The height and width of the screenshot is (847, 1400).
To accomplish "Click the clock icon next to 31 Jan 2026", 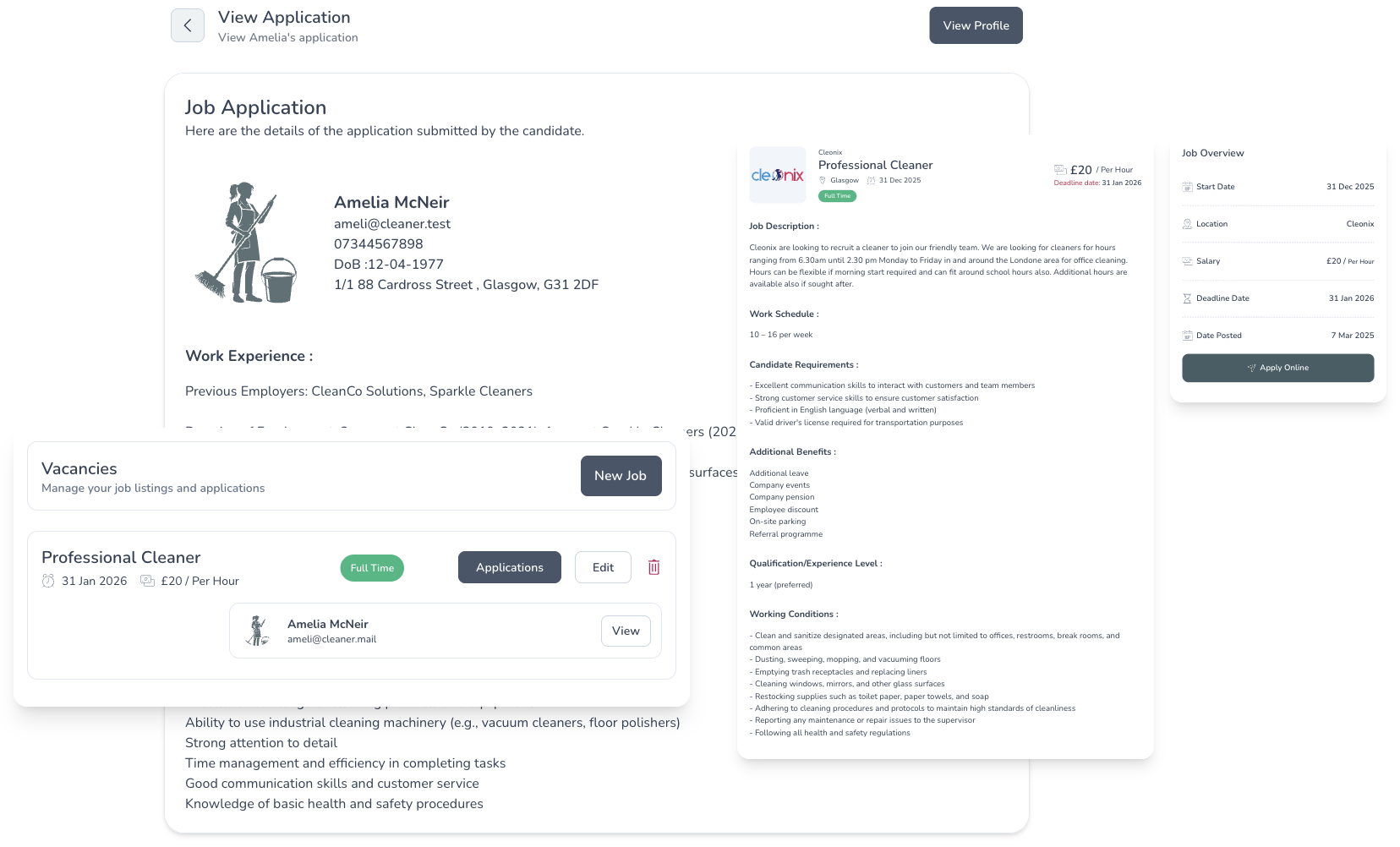I will pos(48,581).
